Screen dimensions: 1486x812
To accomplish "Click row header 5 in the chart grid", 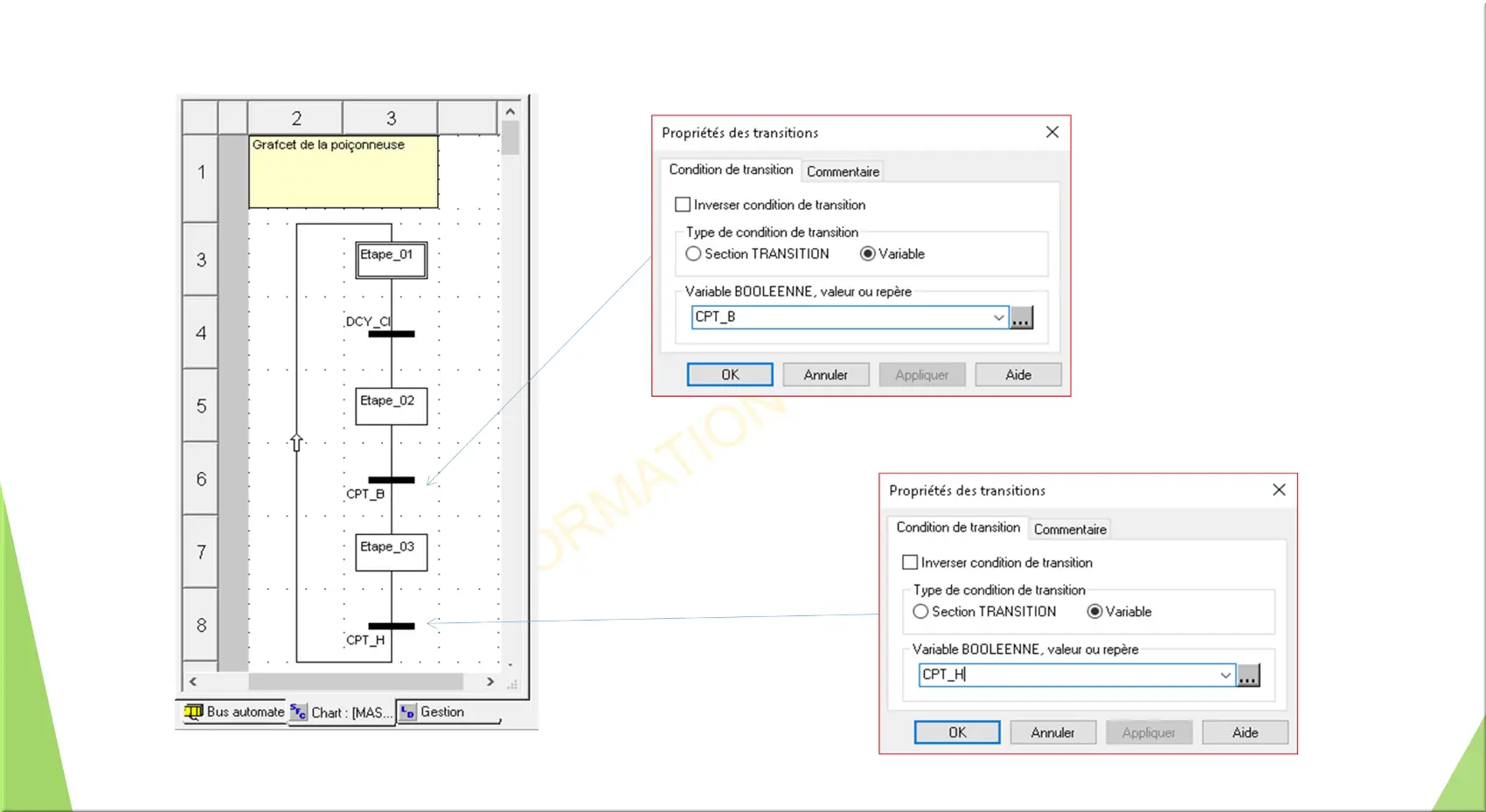I will point(201,406).
